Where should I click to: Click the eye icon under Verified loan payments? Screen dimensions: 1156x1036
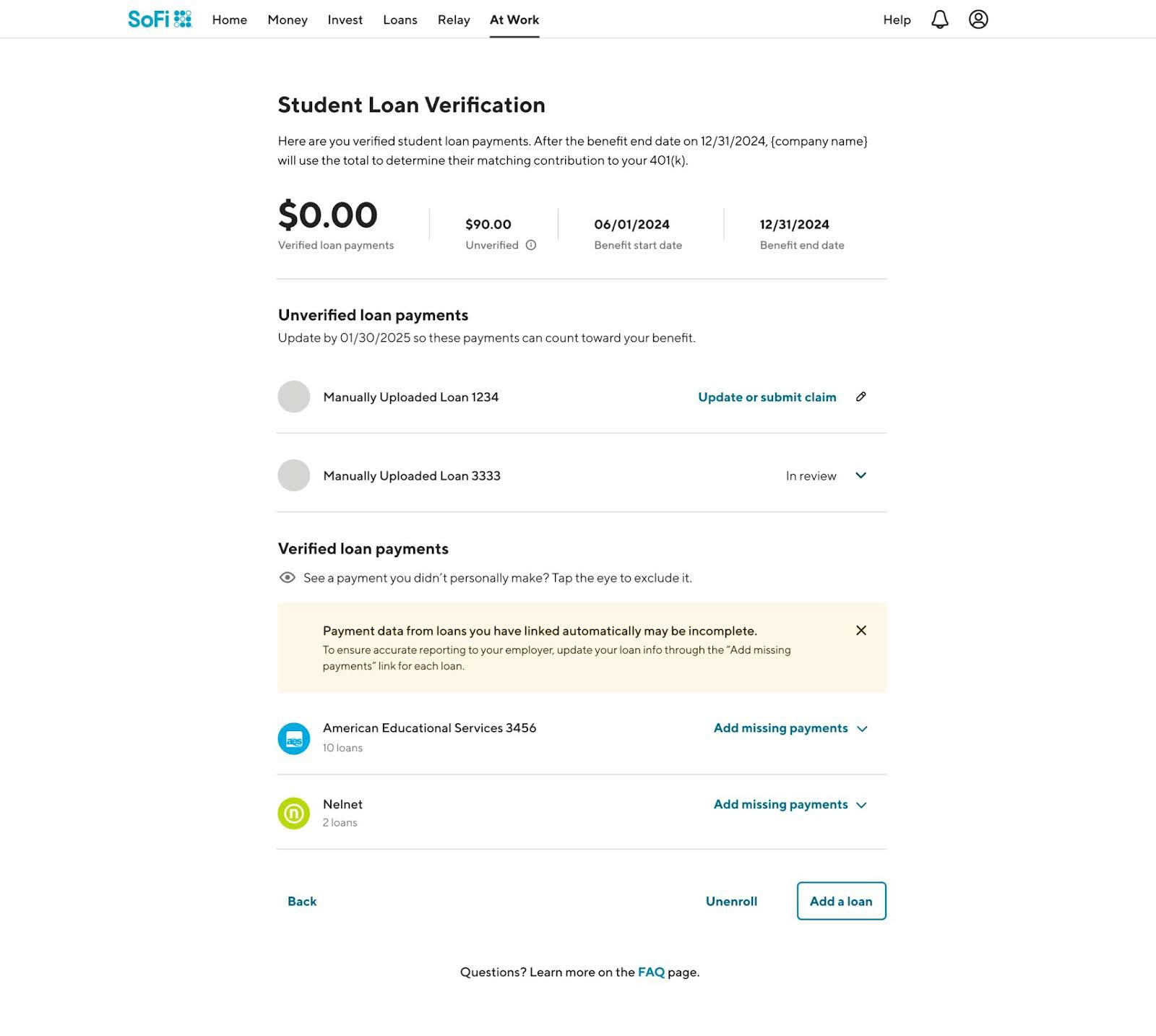[x=288, y=577]
